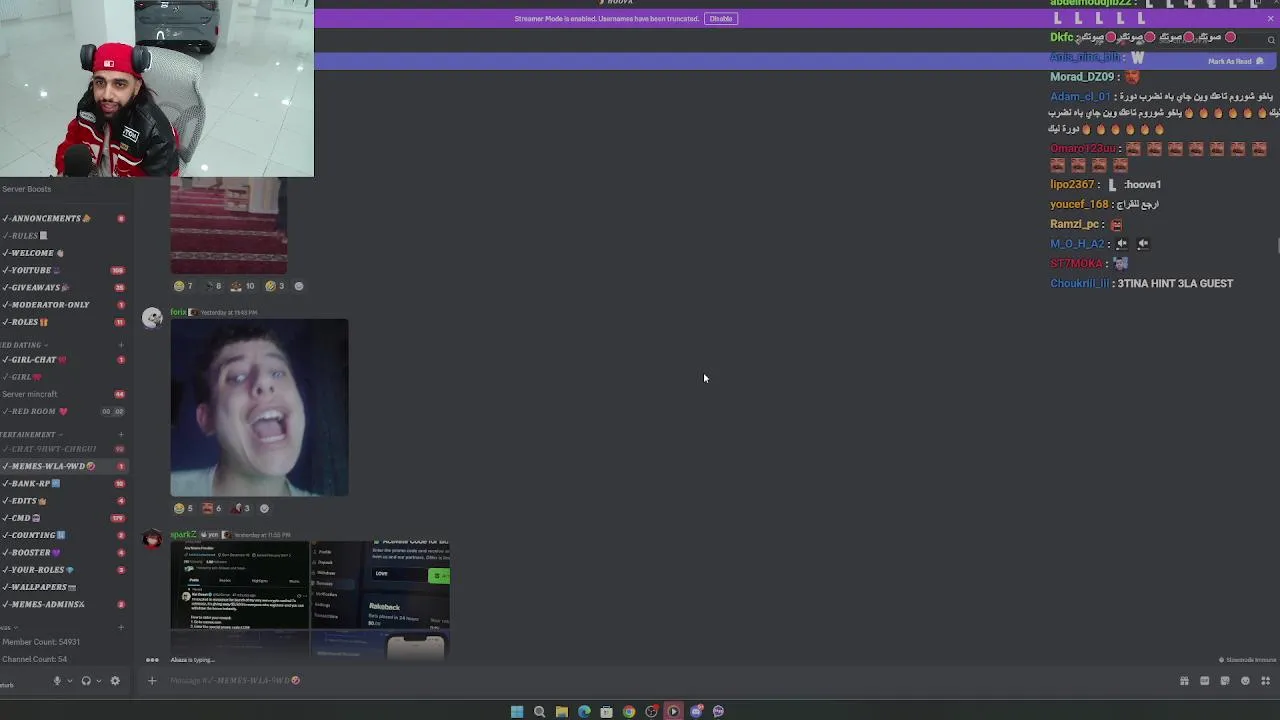Disable Streamer Mode
Image resolution: width=1280 pixels, height=720 pixels.
721,19
